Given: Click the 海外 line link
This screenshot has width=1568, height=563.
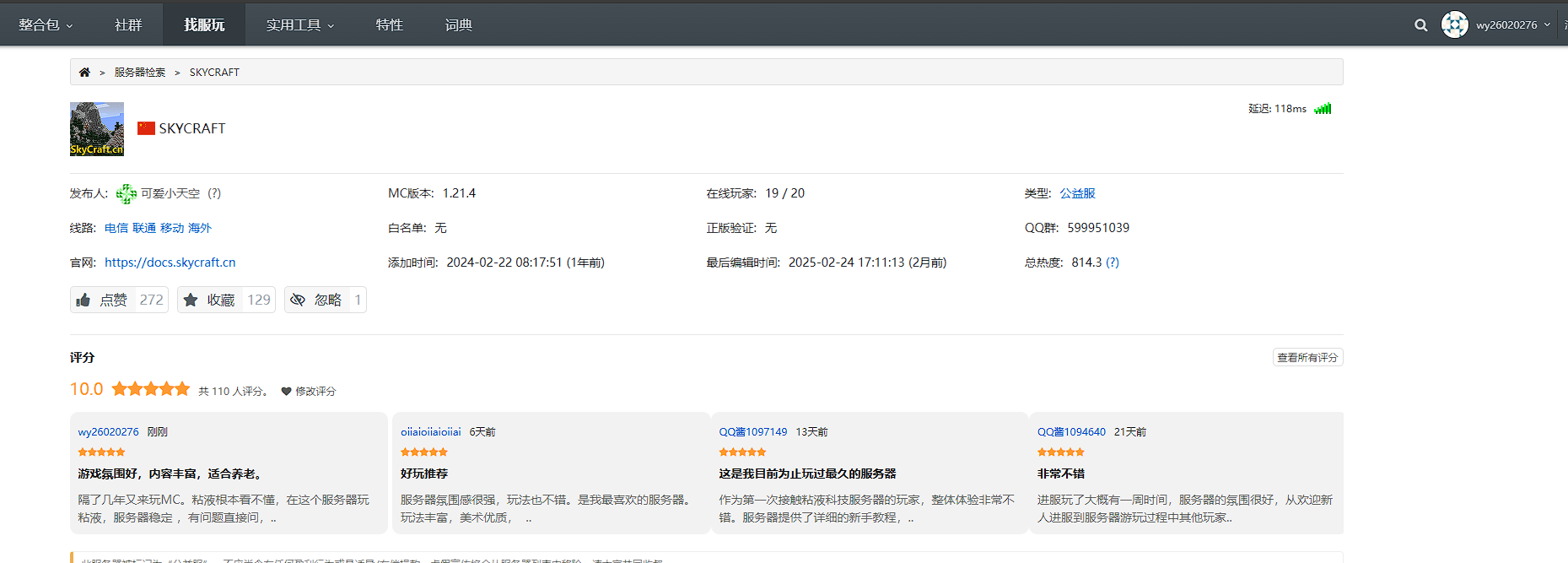Looking at the screenshot, I should tap(200, 228).
